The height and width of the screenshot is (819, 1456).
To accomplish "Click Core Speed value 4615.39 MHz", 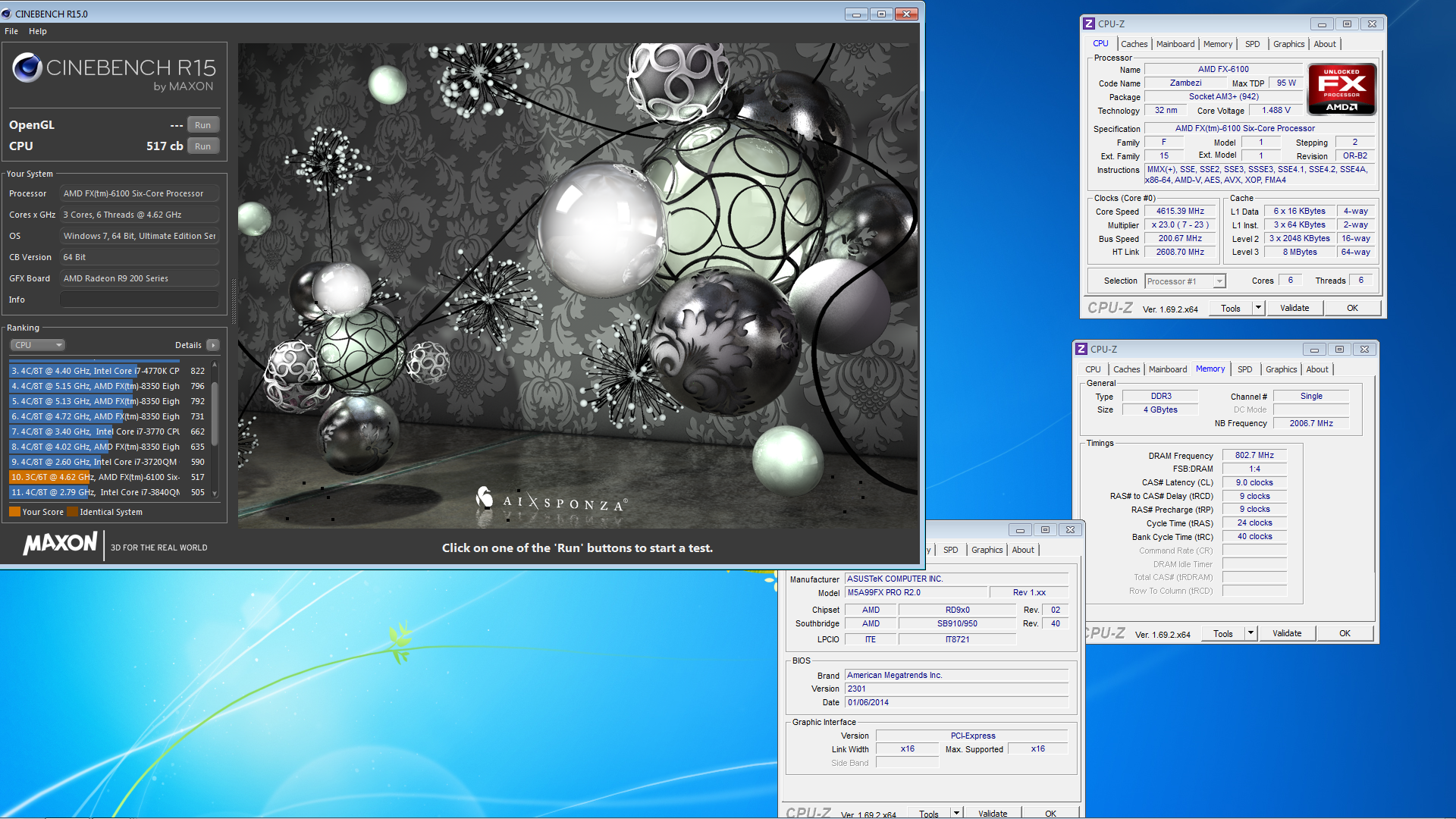I will (1180, 212).
